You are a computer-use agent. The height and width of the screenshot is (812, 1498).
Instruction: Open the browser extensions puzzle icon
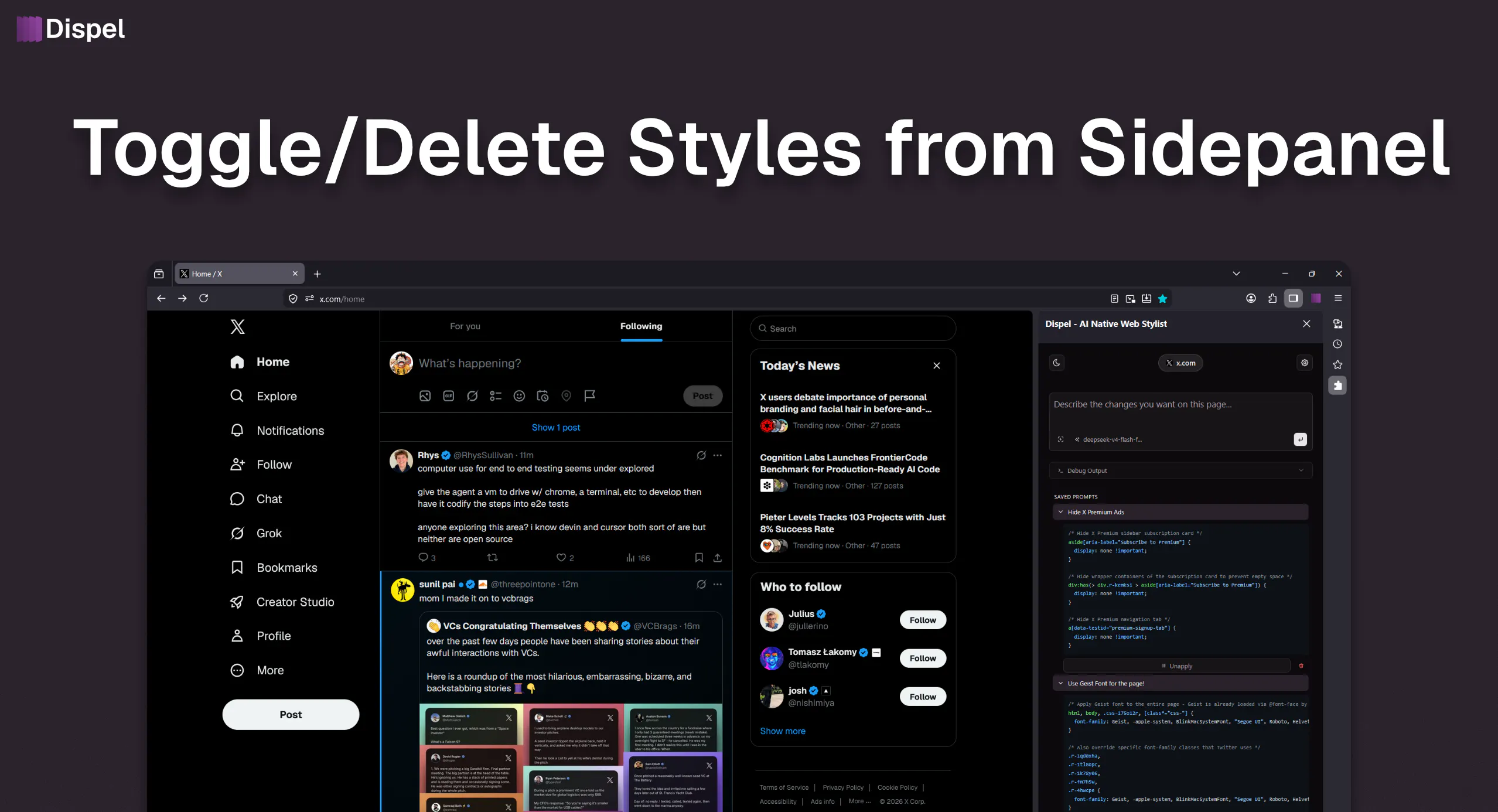(x=1272, y=298)
